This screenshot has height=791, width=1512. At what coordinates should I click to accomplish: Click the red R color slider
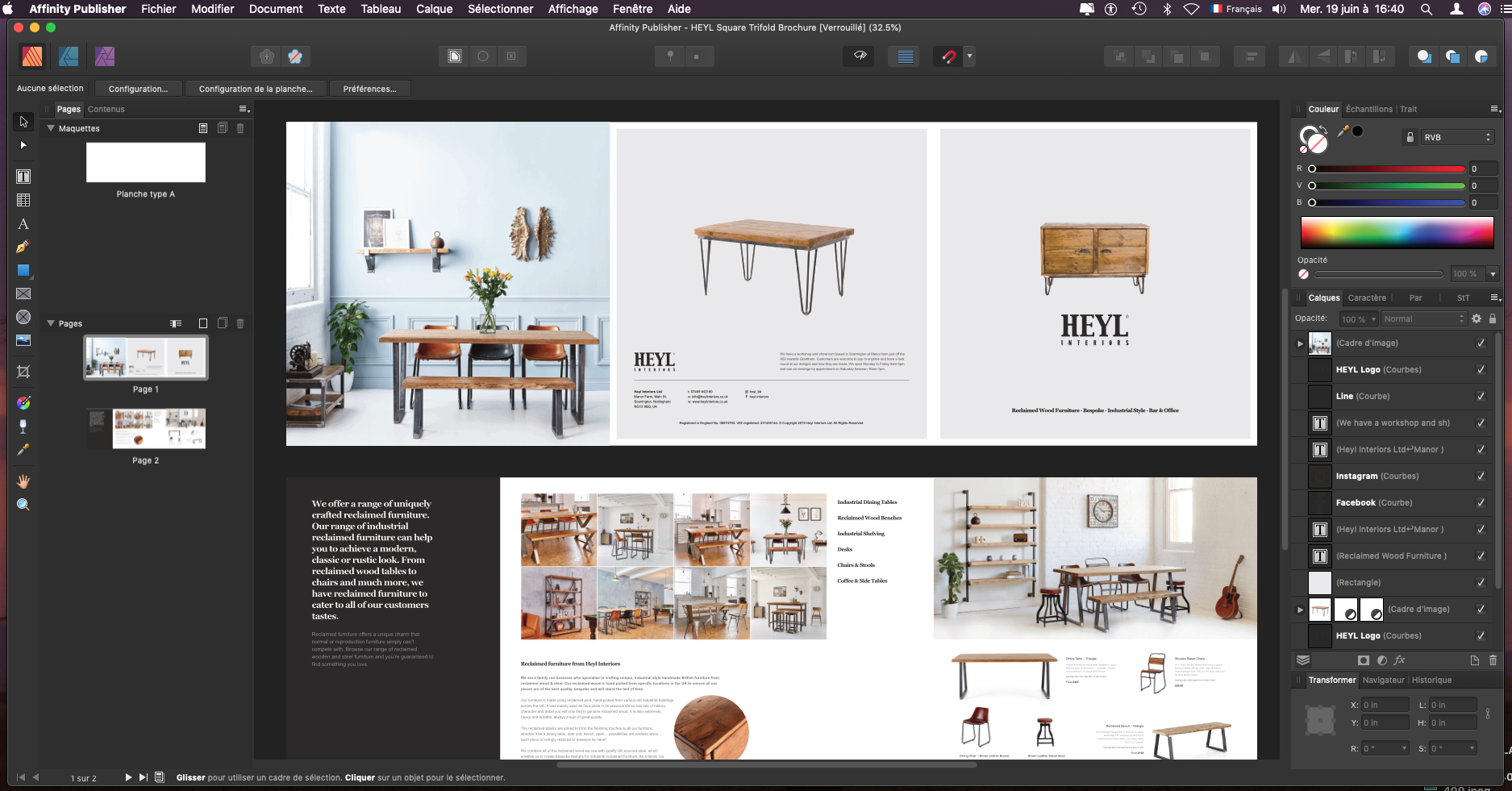pos(1387,169)
